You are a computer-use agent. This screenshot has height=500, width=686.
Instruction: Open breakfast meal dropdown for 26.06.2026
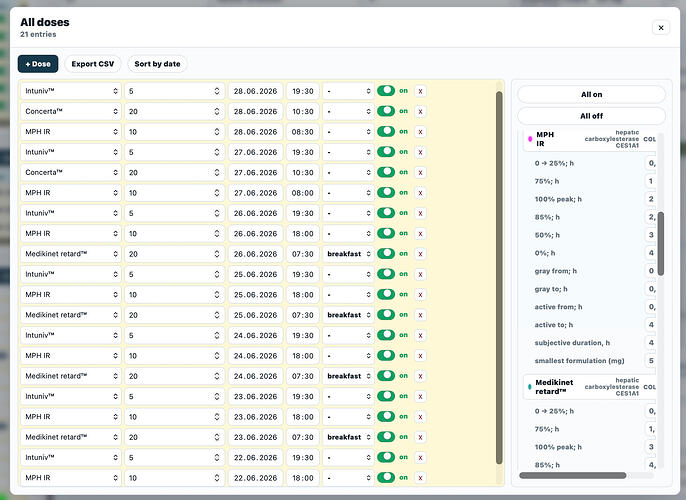[348, 254]
